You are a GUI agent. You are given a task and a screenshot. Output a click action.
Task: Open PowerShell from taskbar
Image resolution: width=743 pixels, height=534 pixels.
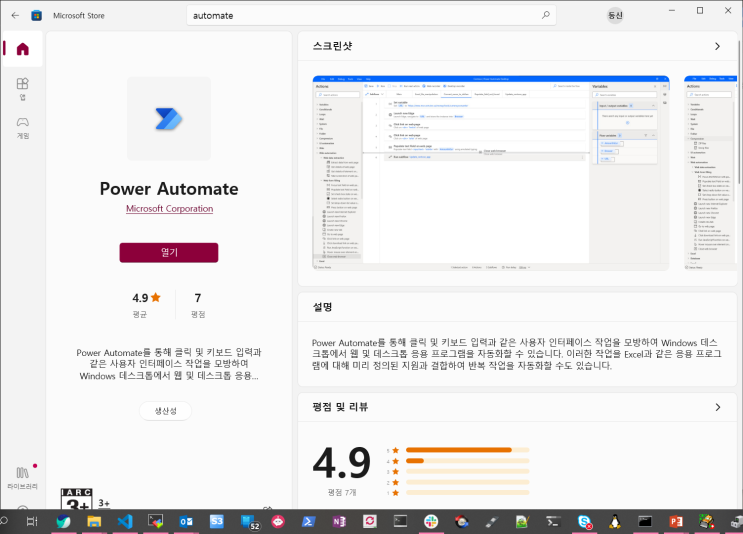308,522
